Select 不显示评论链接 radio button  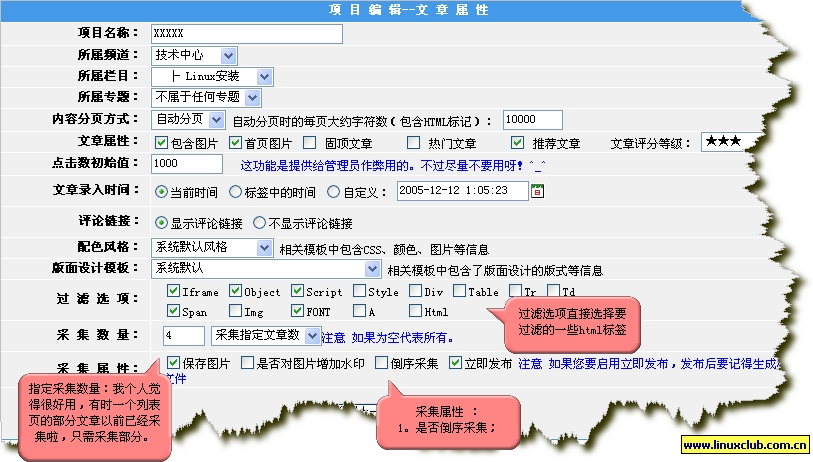259,223
